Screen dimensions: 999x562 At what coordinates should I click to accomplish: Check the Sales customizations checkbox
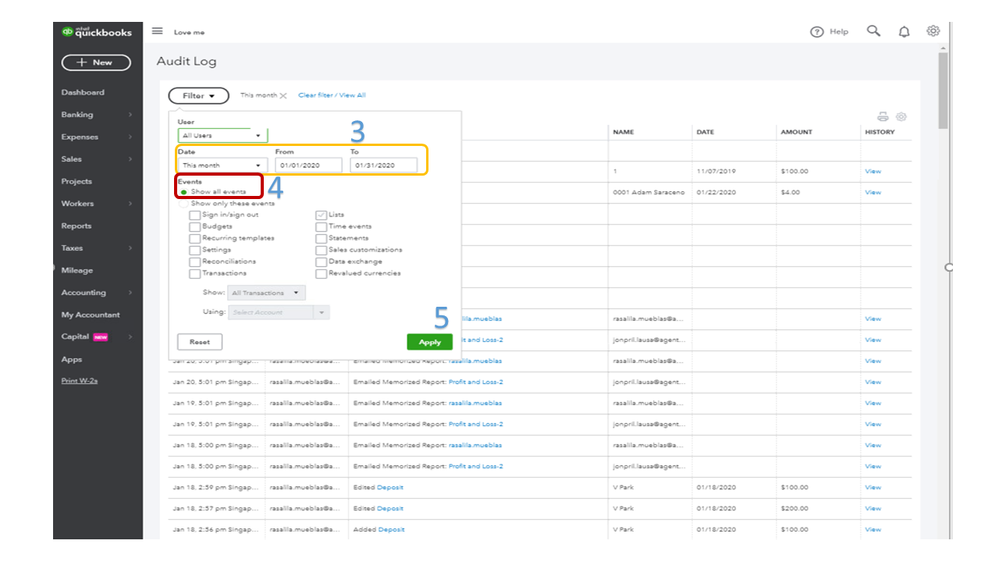(x=321, y=250)
